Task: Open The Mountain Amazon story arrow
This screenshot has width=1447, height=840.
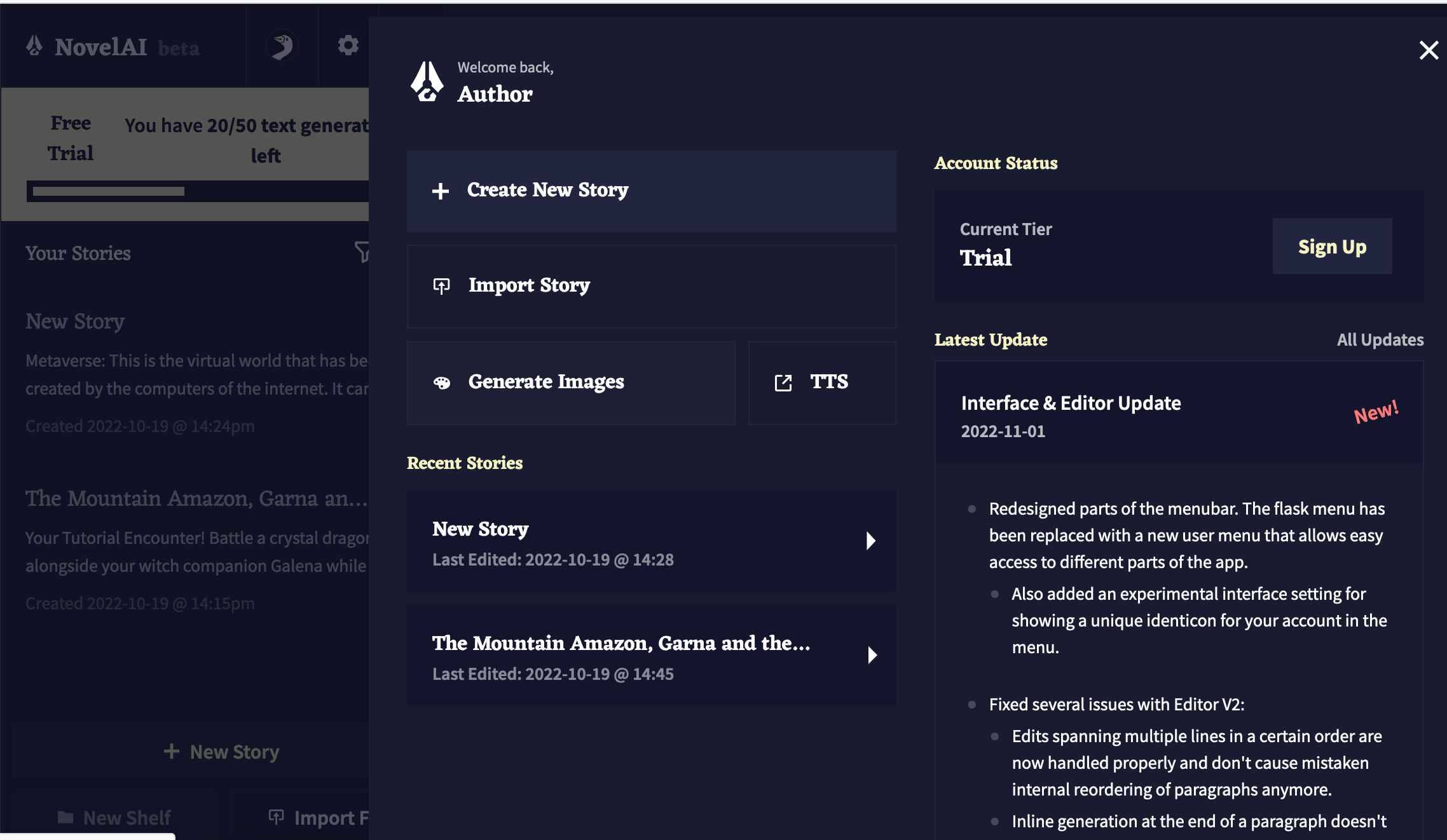Action: tap(869, 656)
